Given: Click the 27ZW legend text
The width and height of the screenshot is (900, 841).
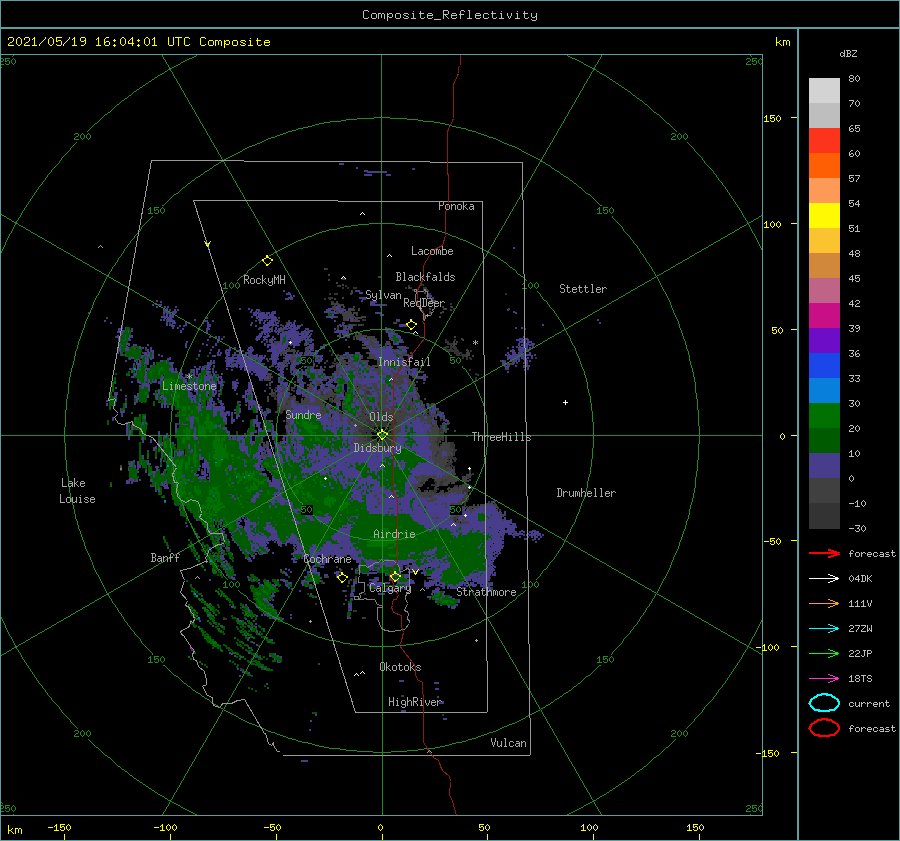Looking at the screenshot, I should click(860, 629).
